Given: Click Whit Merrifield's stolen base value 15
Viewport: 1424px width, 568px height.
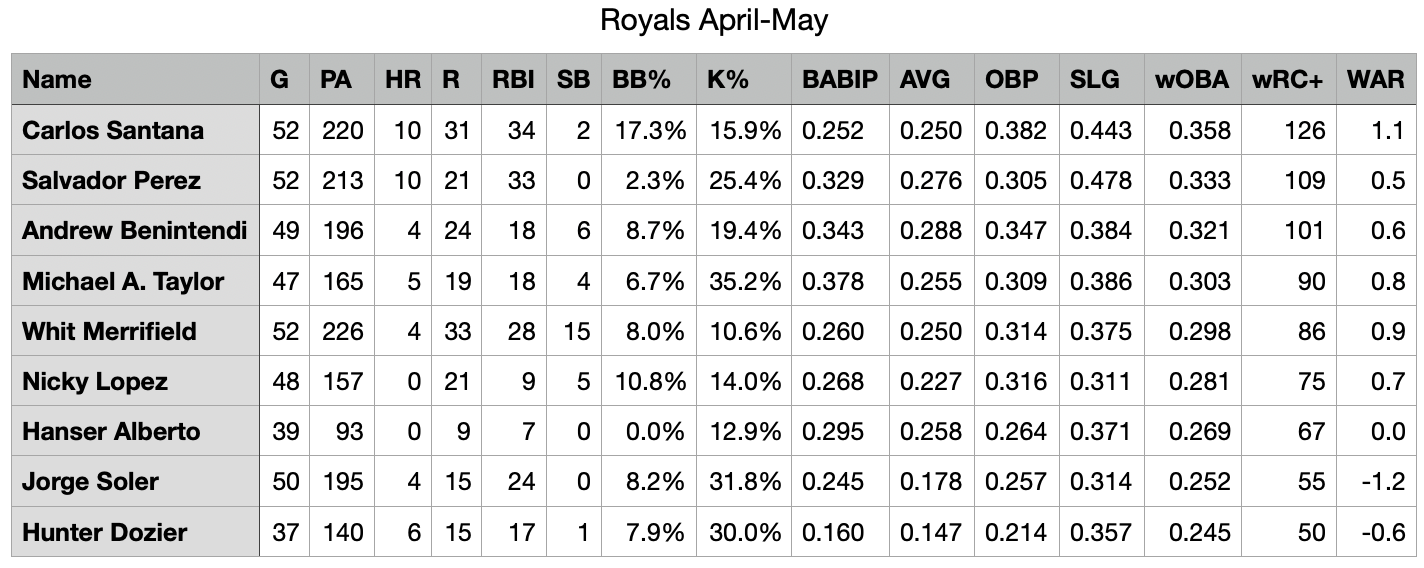Looking at the screenshot, I should click(x=576, y=331).
